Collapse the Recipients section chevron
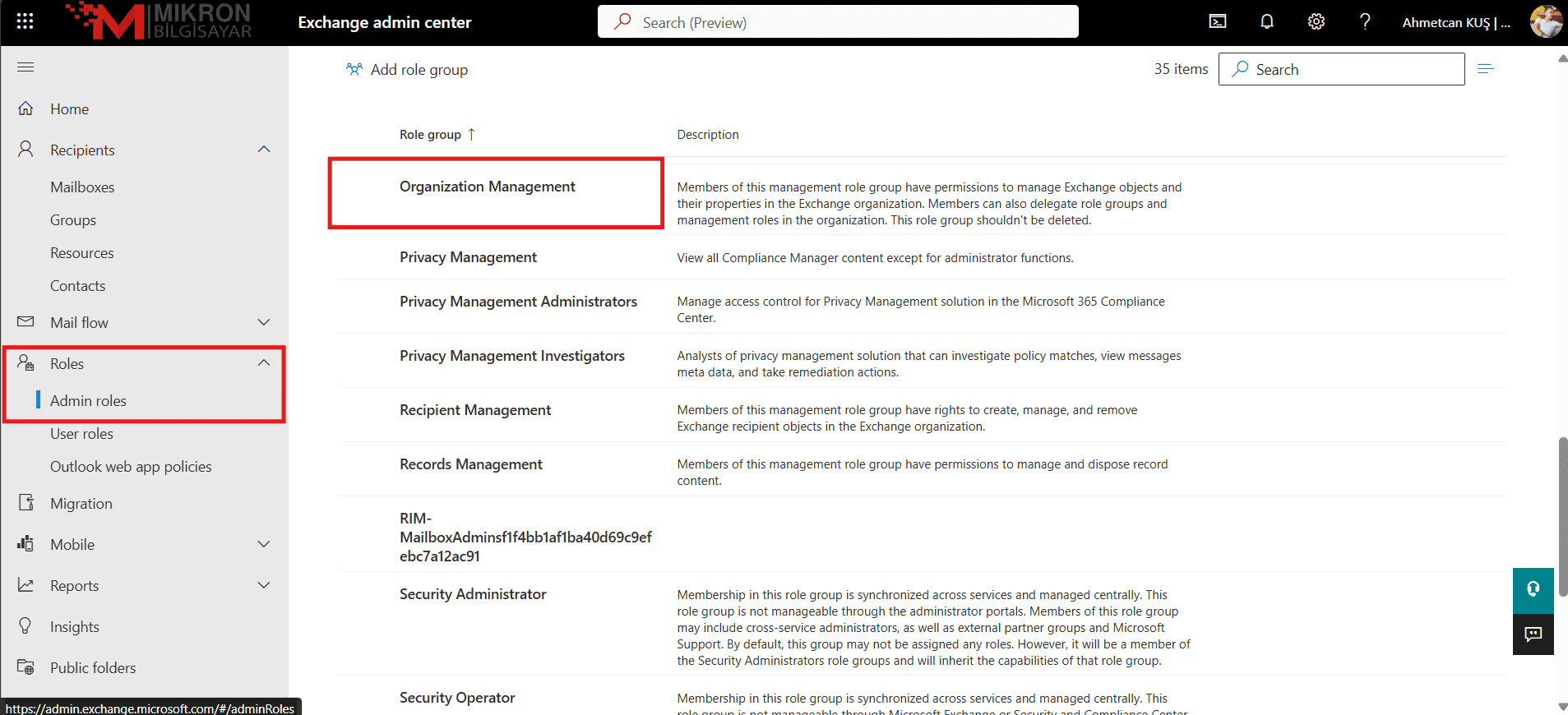The image size is (1568, 715). [264, 150]
